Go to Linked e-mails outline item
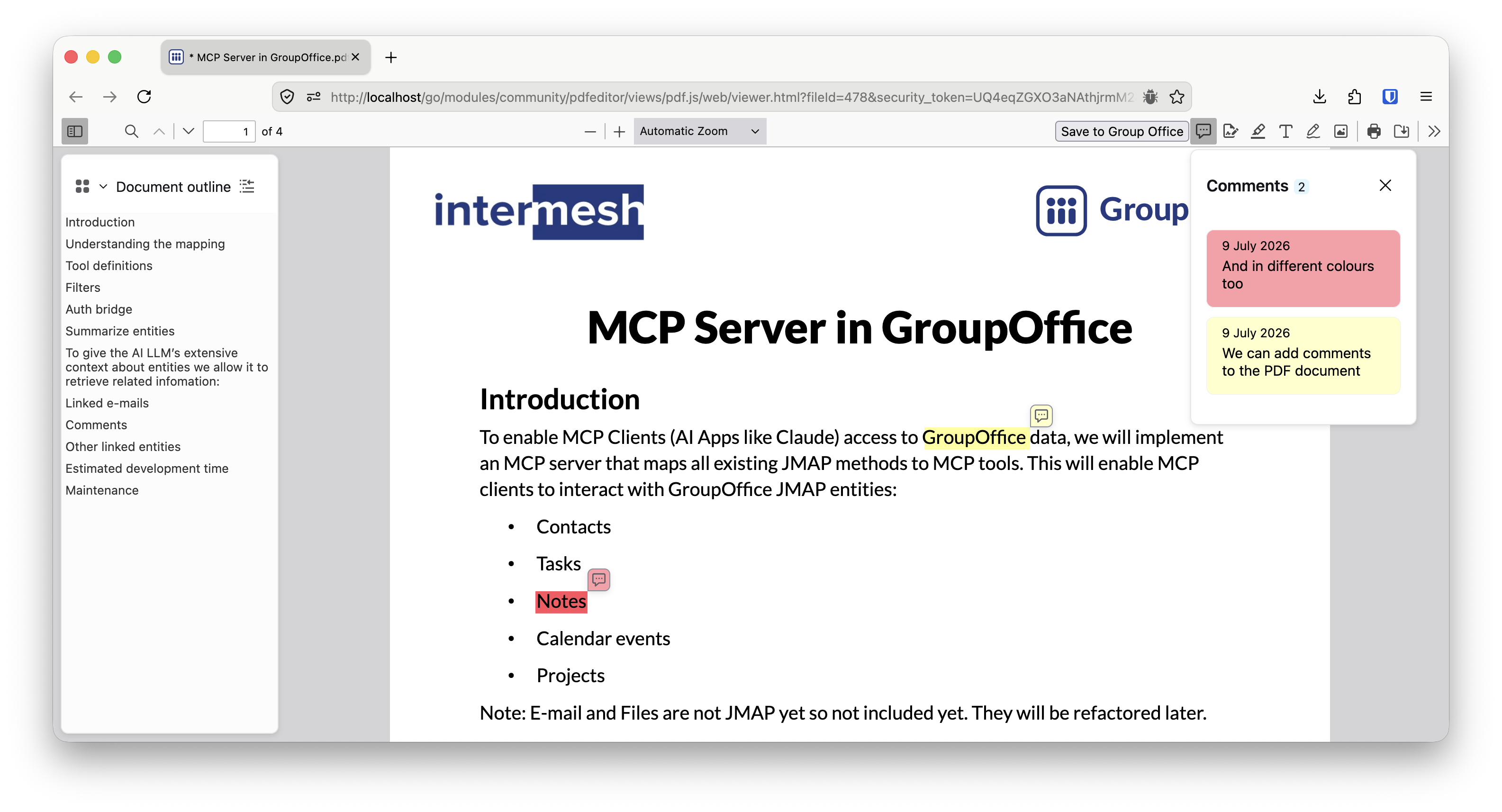Image resolution: width=1502 pixels, height=812 pixels. (x=107, y=403)
